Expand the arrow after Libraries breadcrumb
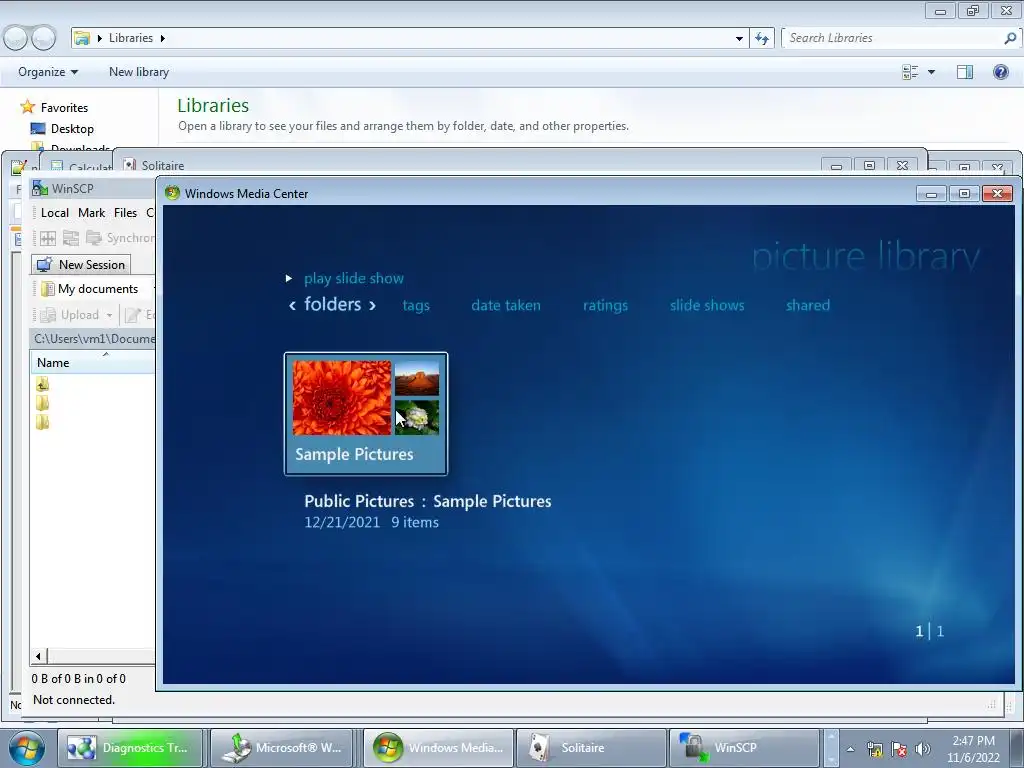Screen dimensions: 1024x768 click(x=163, y=39)
